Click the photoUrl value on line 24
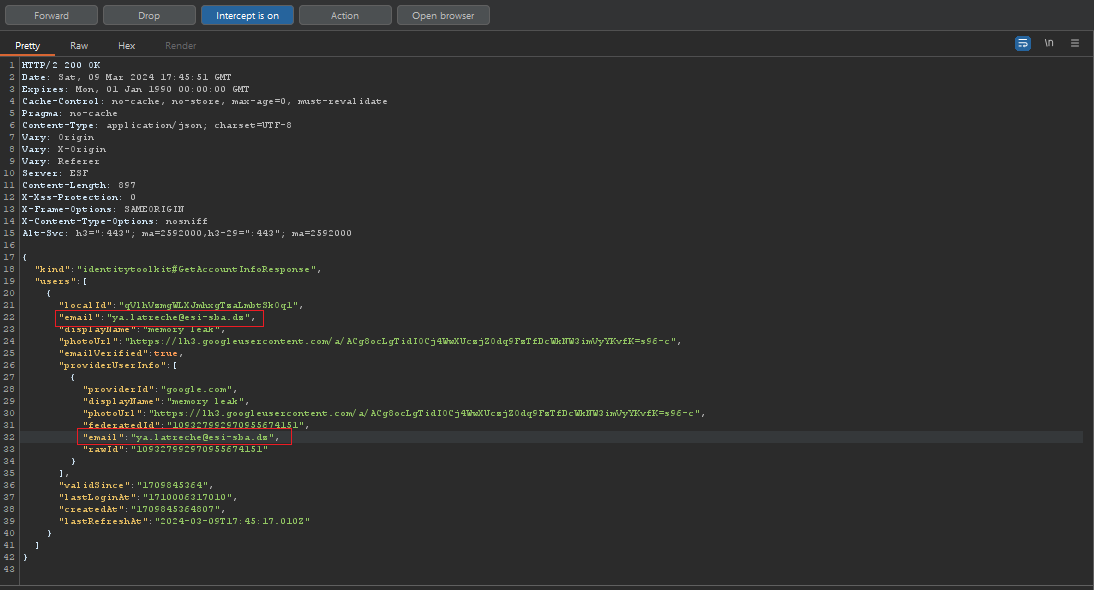The height and width of the screenshot is (590, 1094). 400,341
